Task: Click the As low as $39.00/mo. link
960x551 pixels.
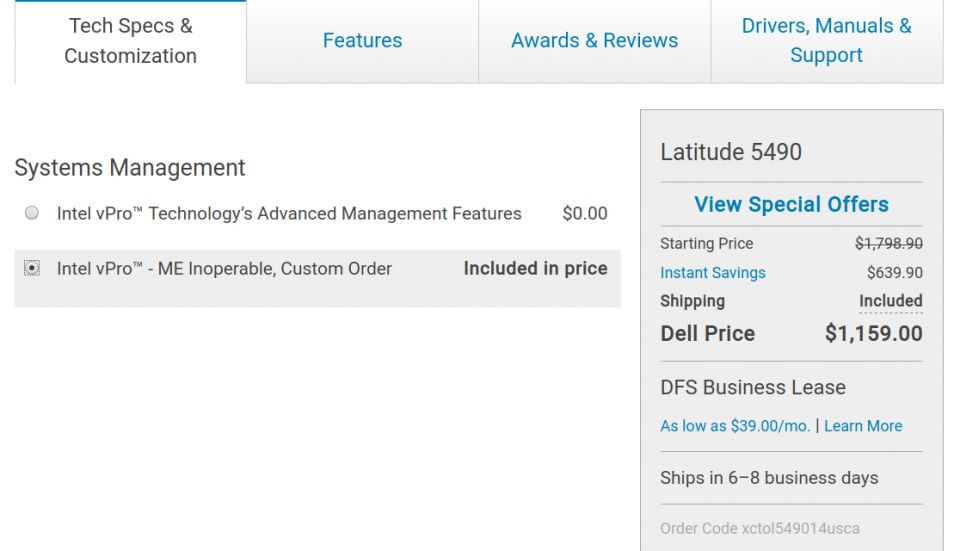Action: coord(734,426)
